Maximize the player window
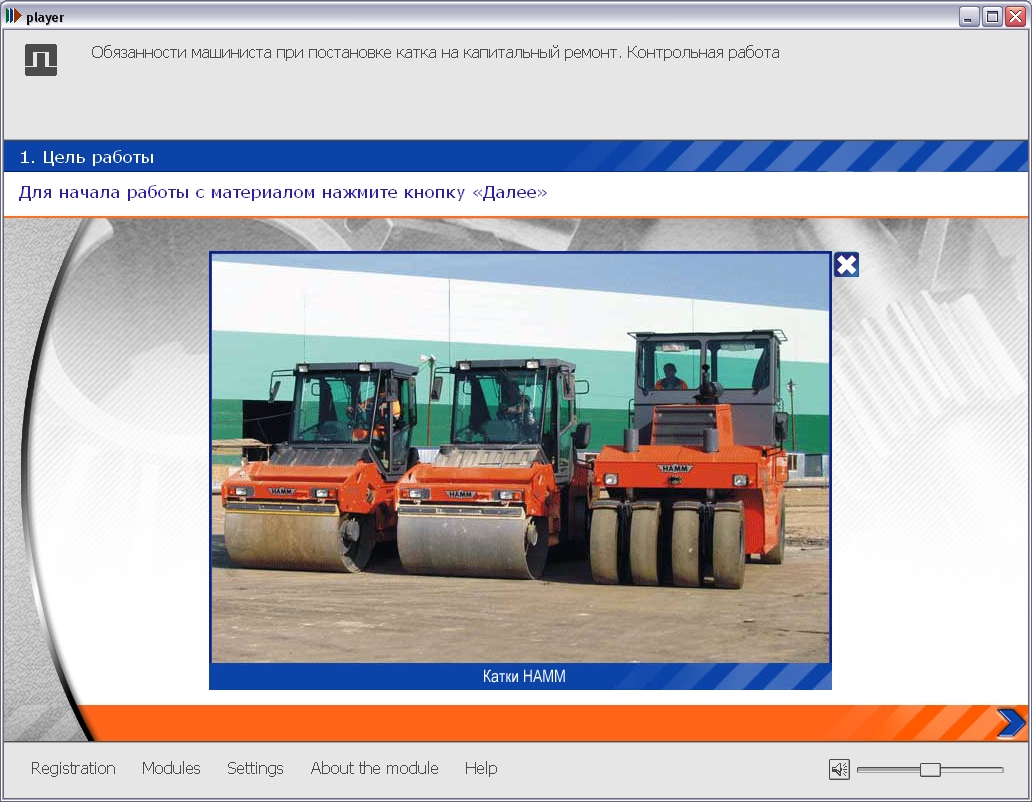Screen dimensions: 1032x802 click(x=992, y=16)
